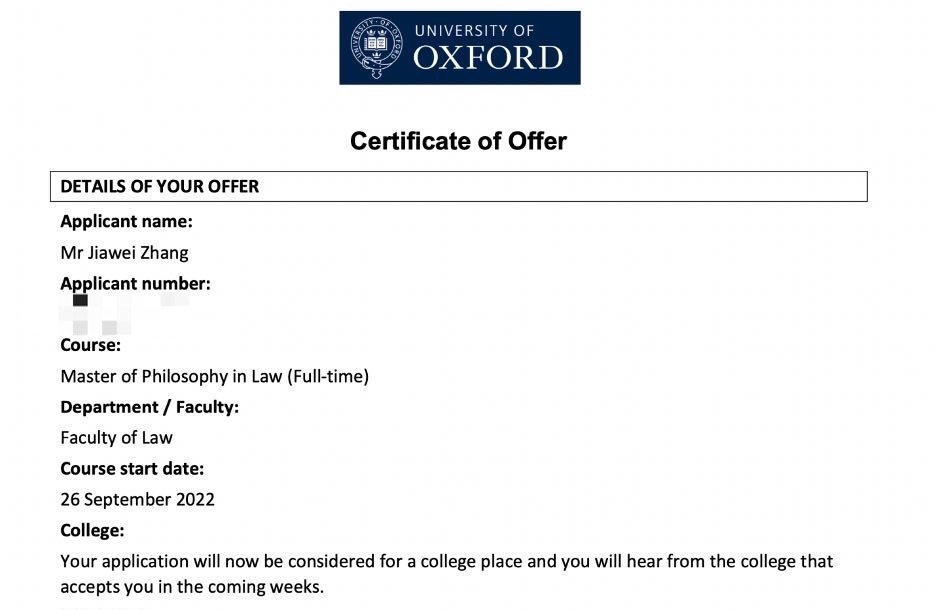Click the Applicant name label
This screenshot has height=610, width=936.
coord(127,221)
